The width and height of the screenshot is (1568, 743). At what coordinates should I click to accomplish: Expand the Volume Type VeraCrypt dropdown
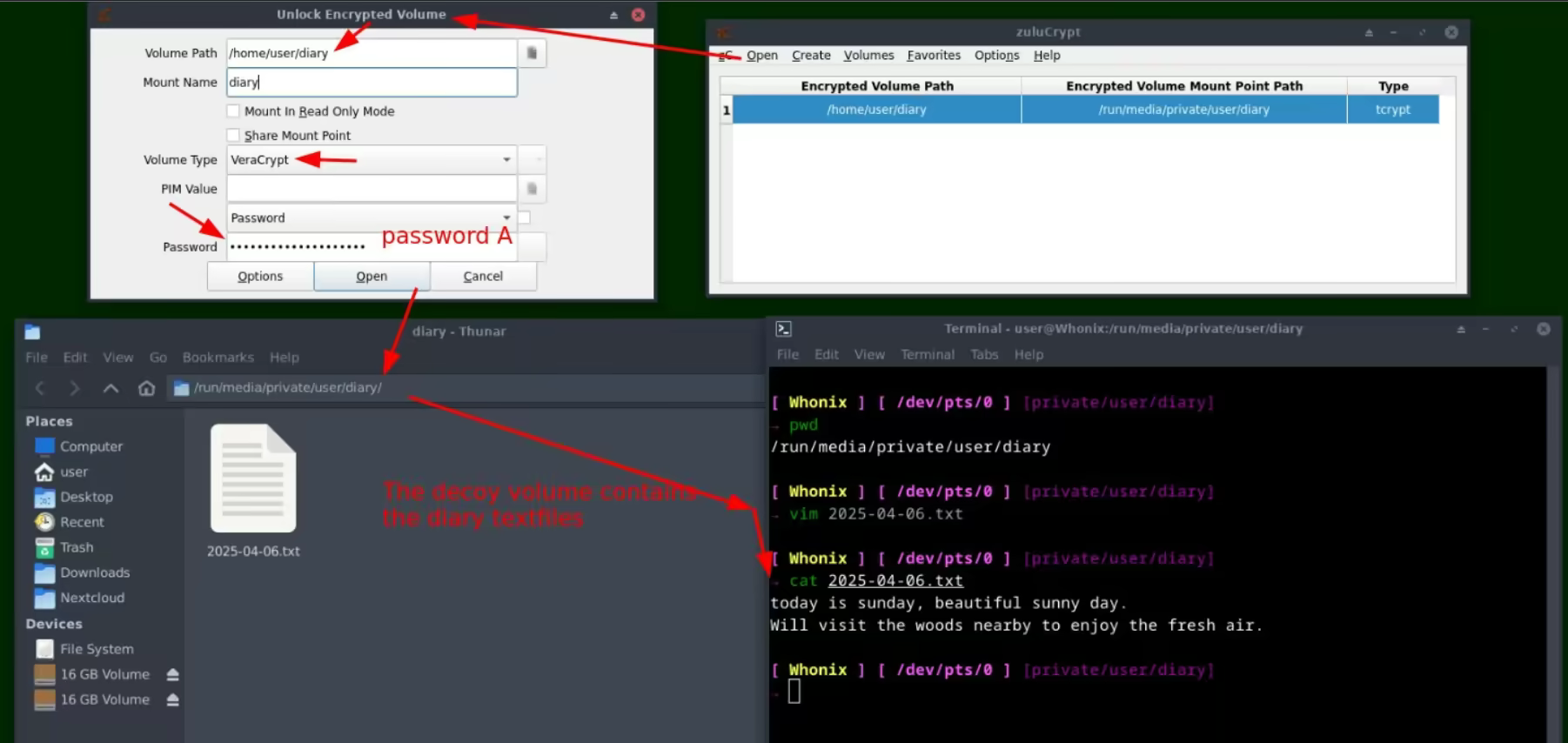tap(506, 160)
